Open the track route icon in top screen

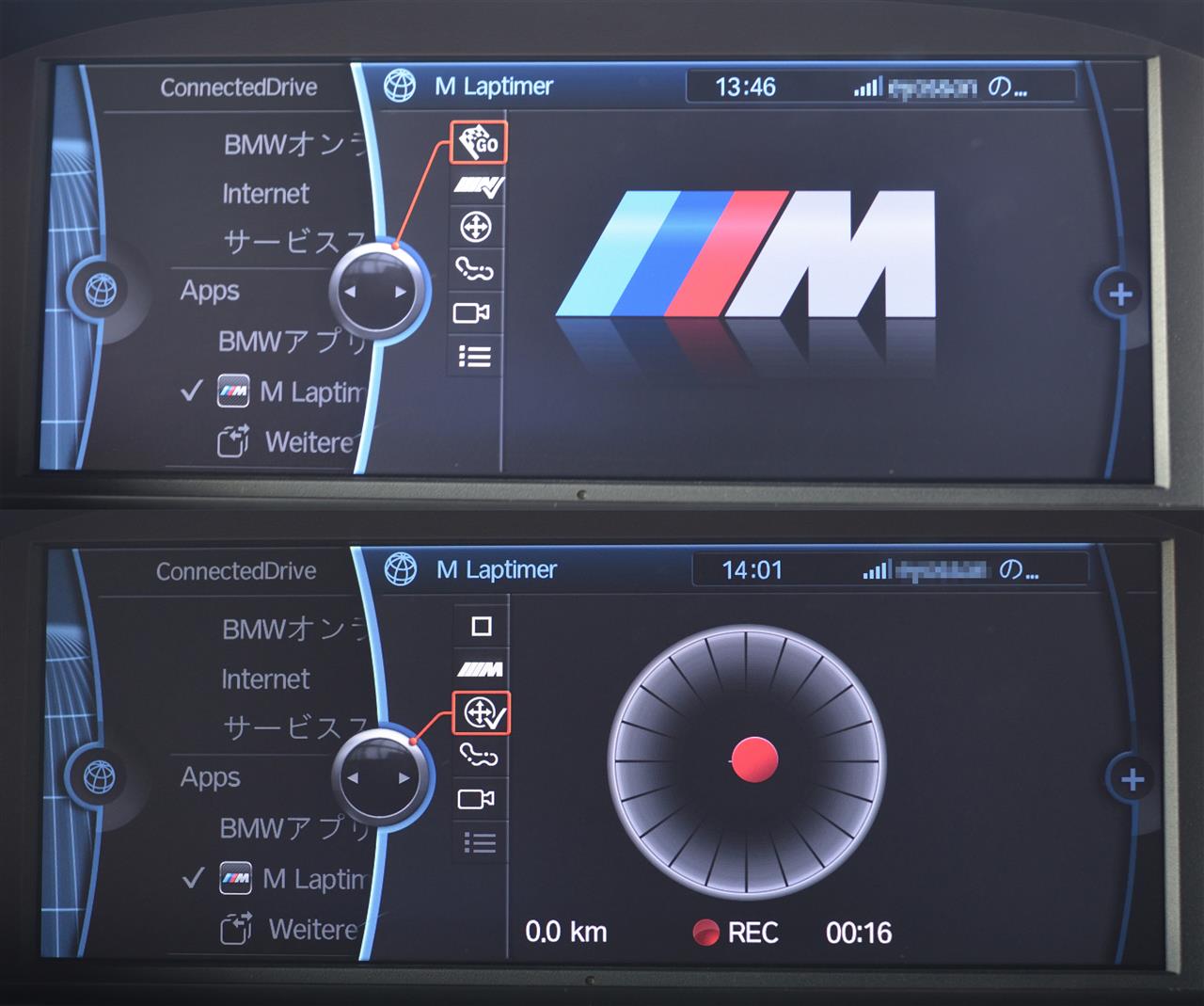tap(475, 270)
